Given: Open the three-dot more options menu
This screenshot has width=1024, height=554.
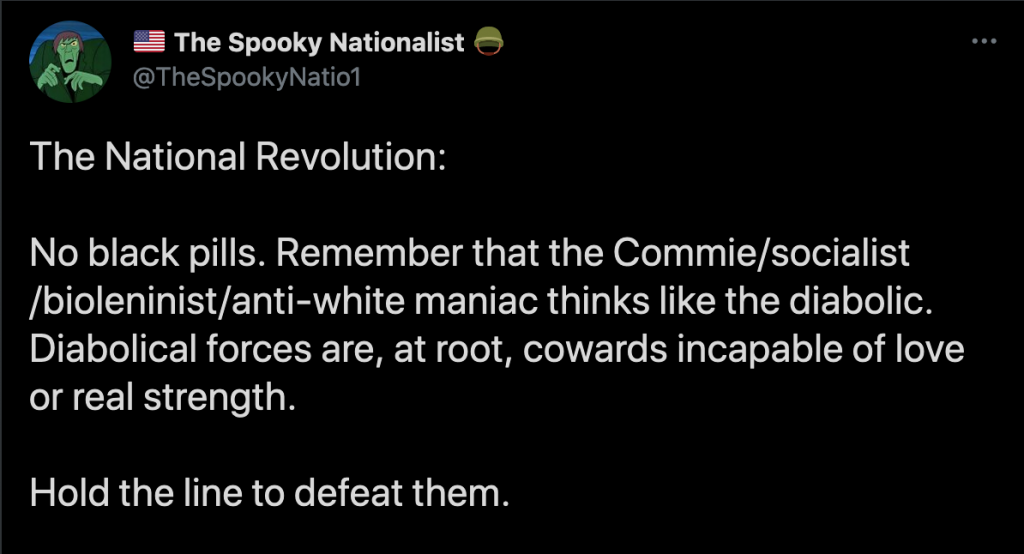Looking at the screenshot, I should pos(984,41).
